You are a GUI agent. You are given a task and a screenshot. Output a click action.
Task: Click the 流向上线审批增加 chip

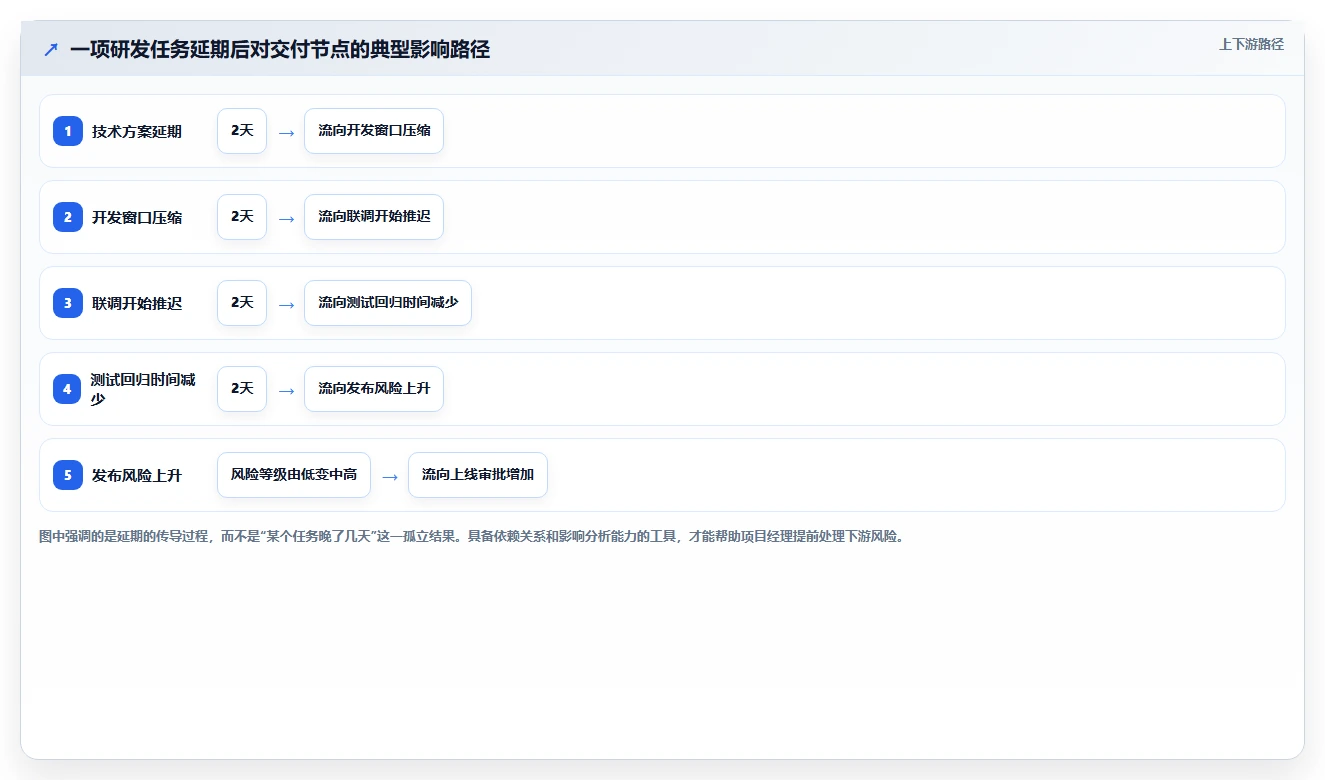point(478,475)
